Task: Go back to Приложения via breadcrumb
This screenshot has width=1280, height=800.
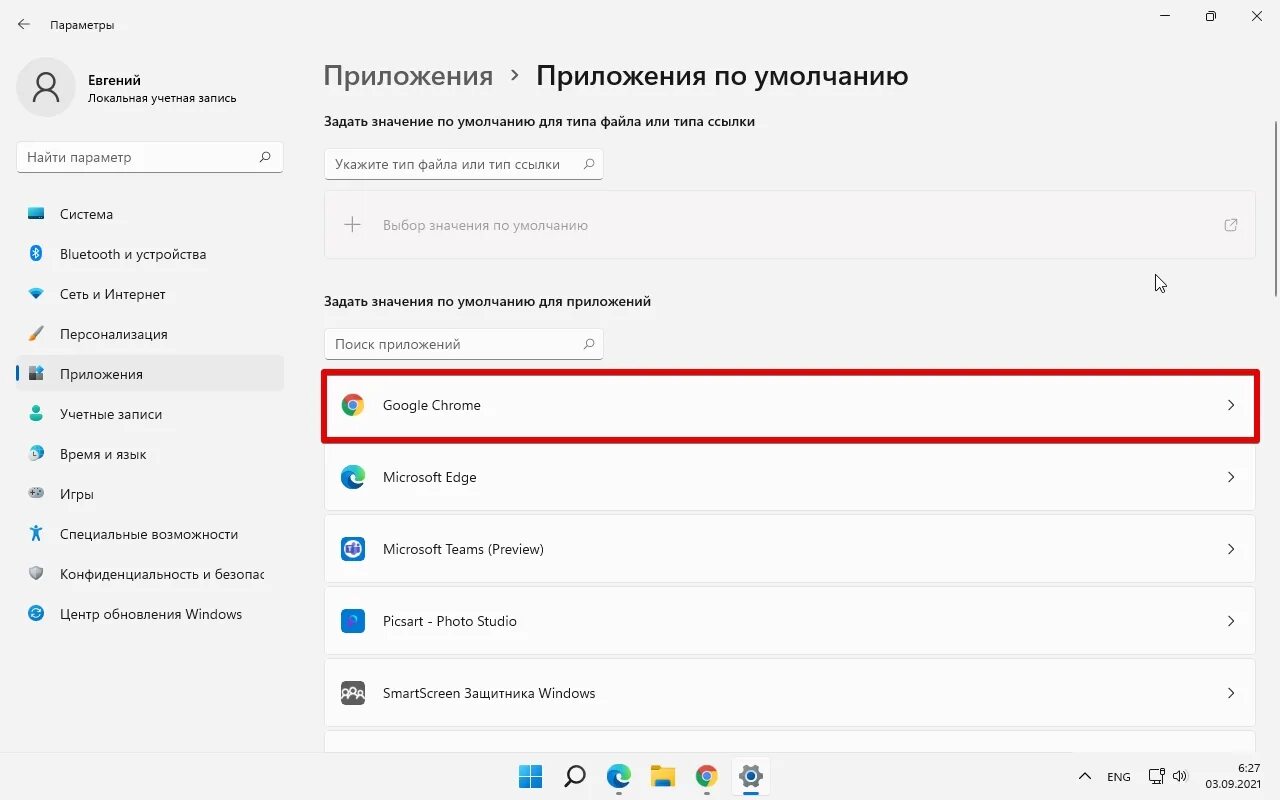Action: (x=408, y=76)
